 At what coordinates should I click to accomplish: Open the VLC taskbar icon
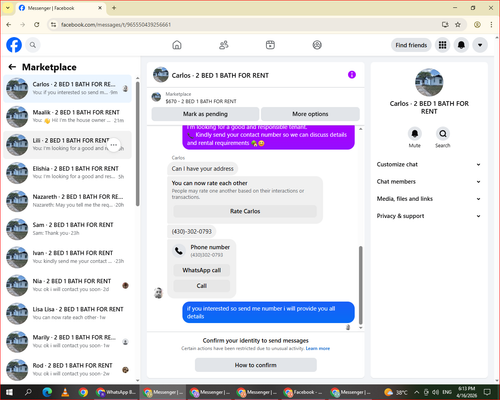(x=65, y=392)
